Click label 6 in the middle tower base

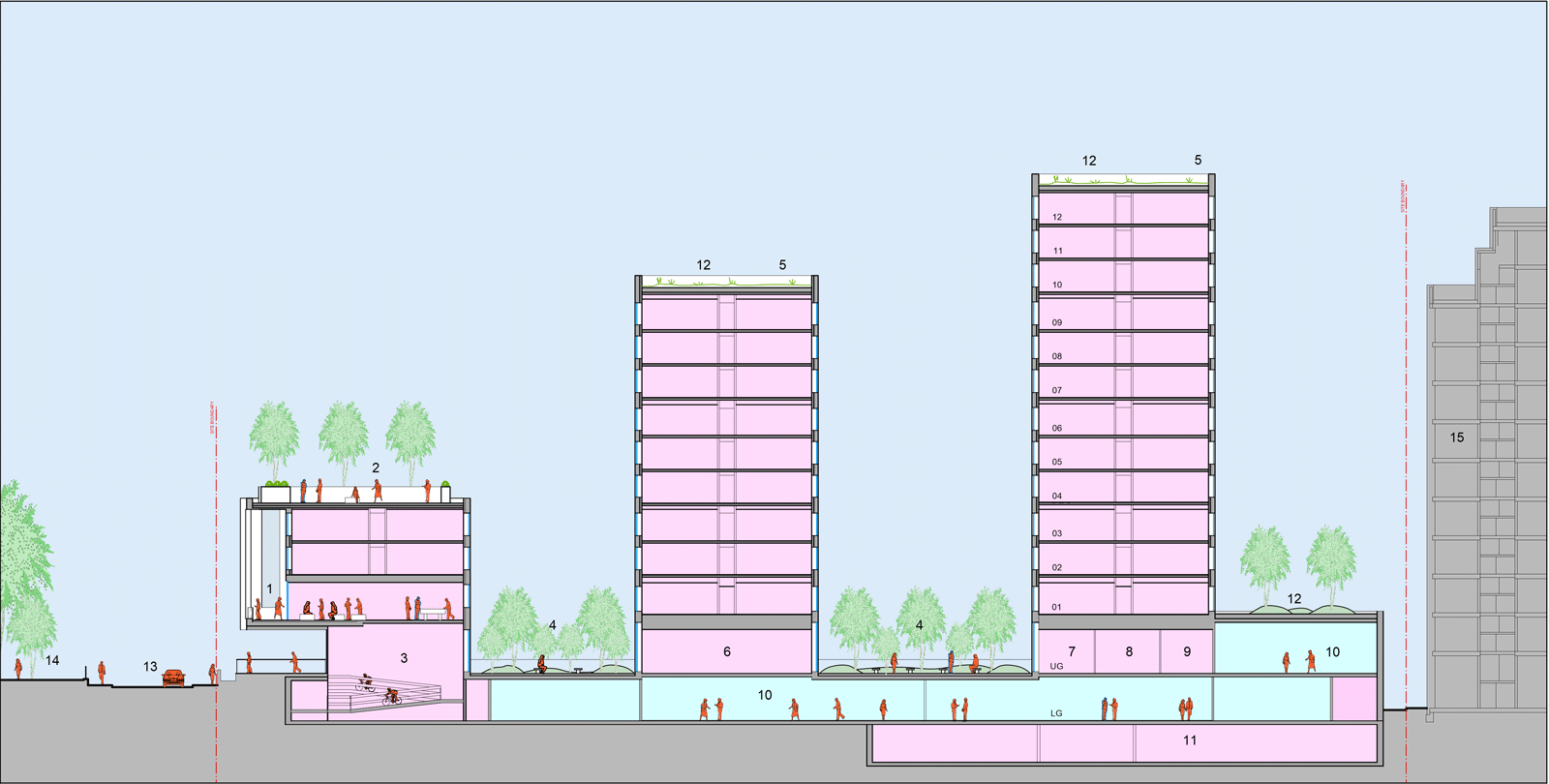727,652
